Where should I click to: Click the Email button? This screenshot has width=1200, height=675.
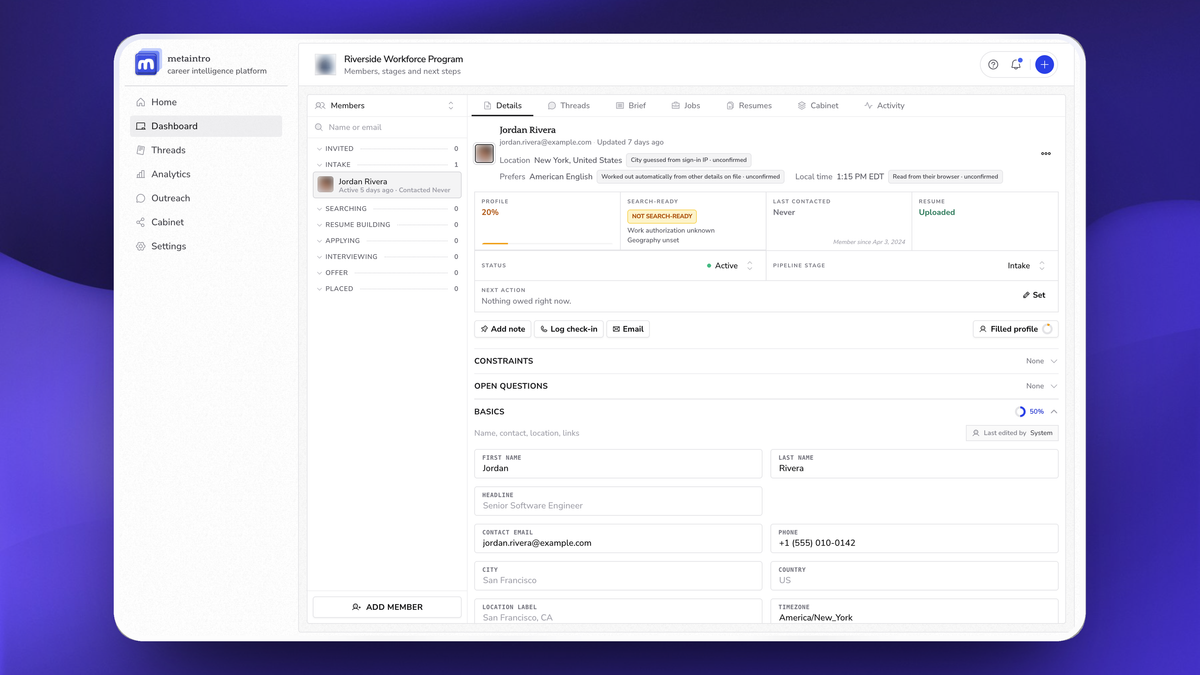coord(628,329)
